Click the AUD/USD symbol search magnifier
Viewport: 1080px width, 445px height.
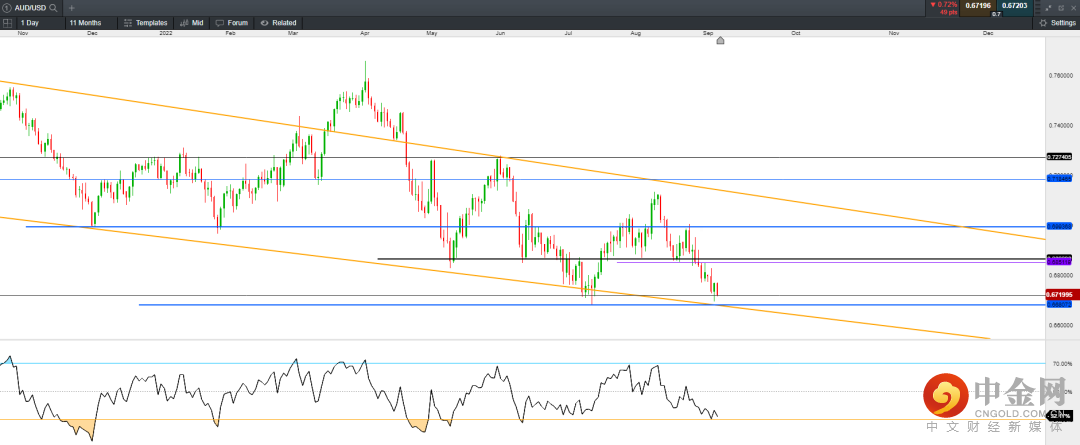[53, 7]
